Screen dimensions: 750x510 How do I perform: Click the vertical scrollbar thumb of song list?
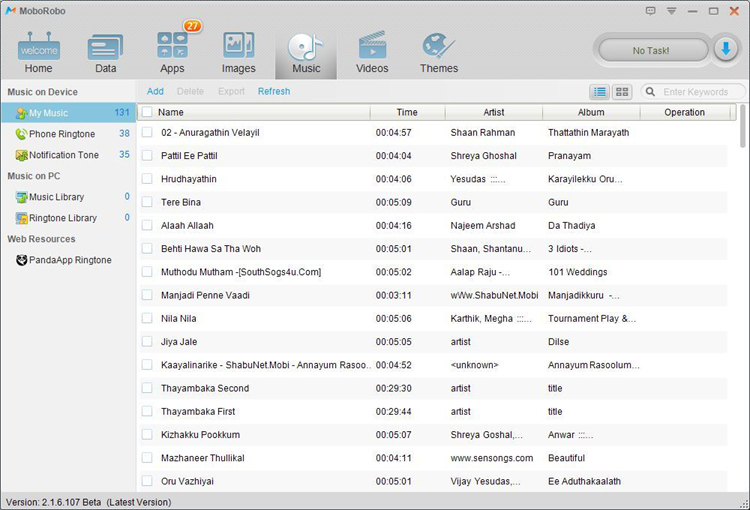click(742, 126)
